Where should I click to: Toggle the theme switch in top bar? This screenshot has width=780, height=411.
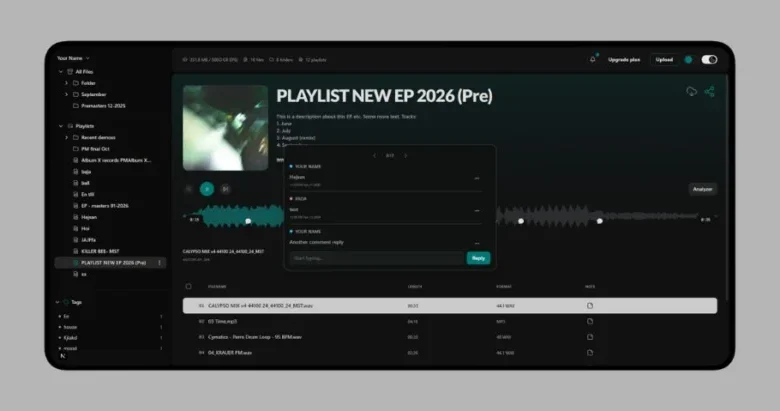[709, 59]
